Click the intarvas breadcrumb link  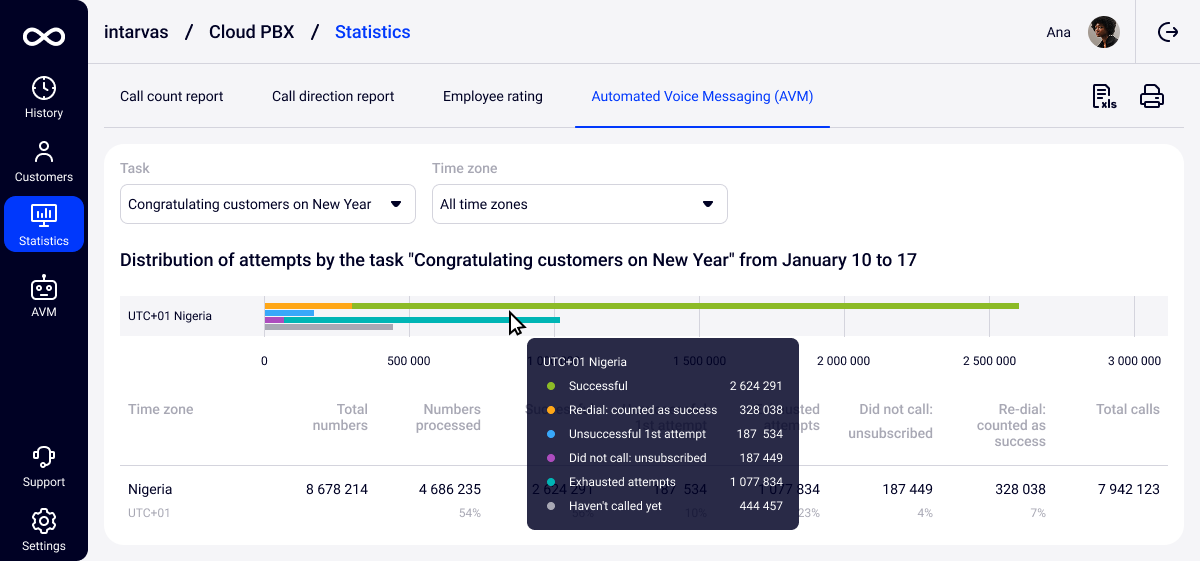click(x=137, y=32)
